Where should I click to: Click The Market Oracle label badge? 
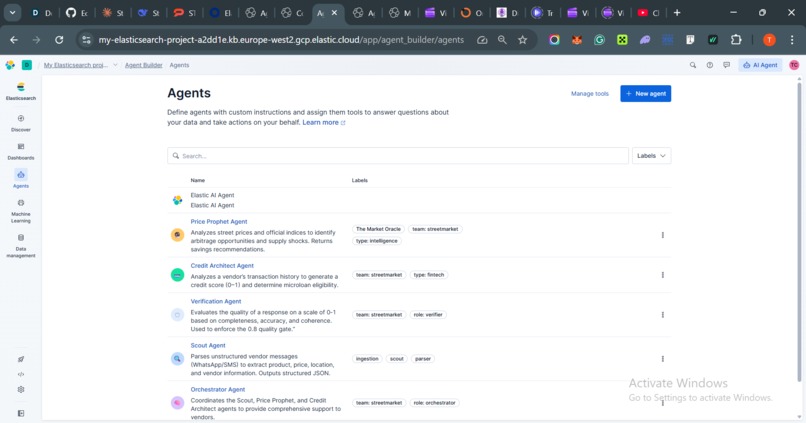[378, 229]
